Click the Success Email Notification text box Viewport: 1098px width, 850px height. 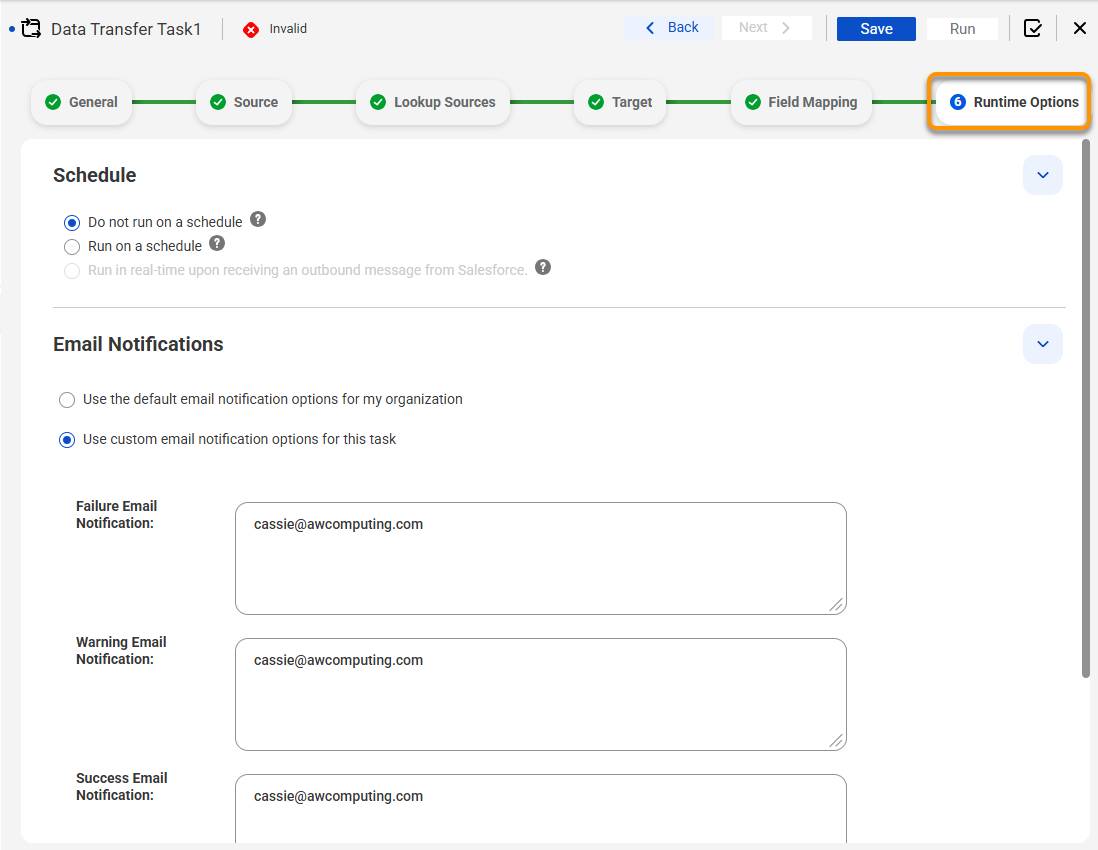[541, 809]
